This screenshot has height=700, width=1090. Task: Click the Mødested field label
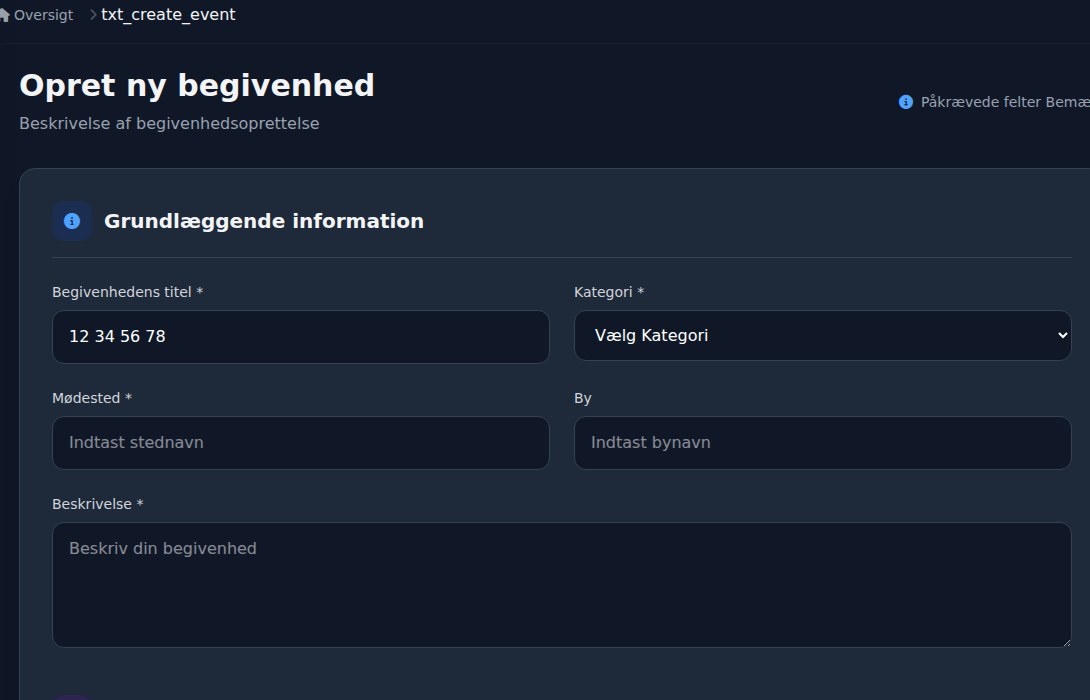coord(92,398)
